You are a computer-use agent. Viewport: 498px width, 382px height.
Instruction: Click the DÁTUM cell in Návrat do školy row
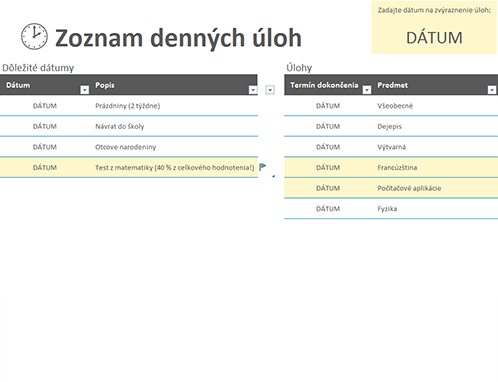click(45, 126)
